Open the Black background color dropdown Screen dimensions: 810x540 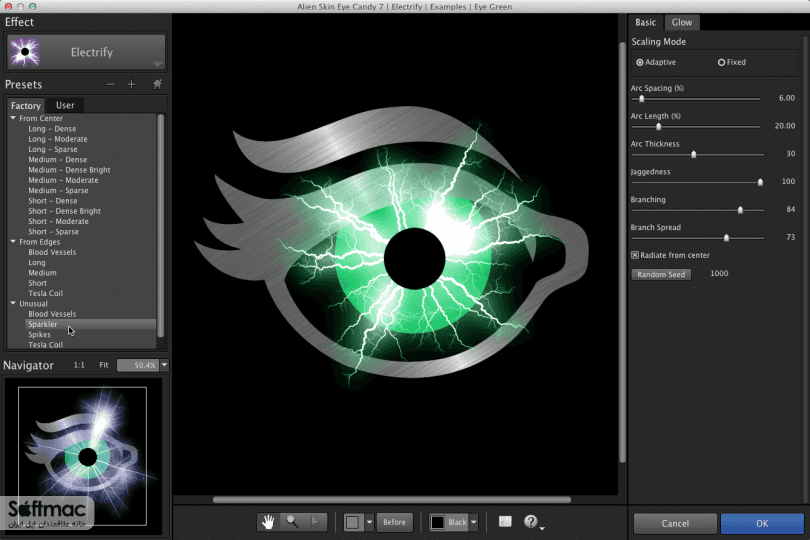click(x=474, y=522)
